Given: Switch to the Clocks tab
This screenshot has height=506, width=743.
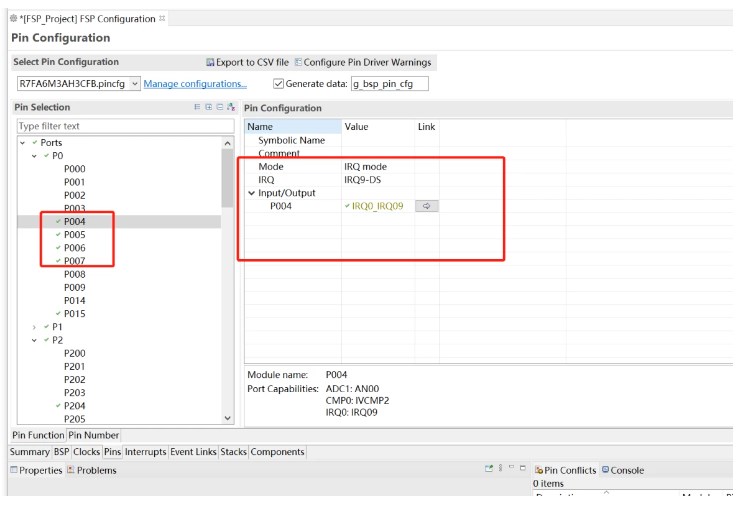Looking at the screenshot, I should (x=87, y=452).
